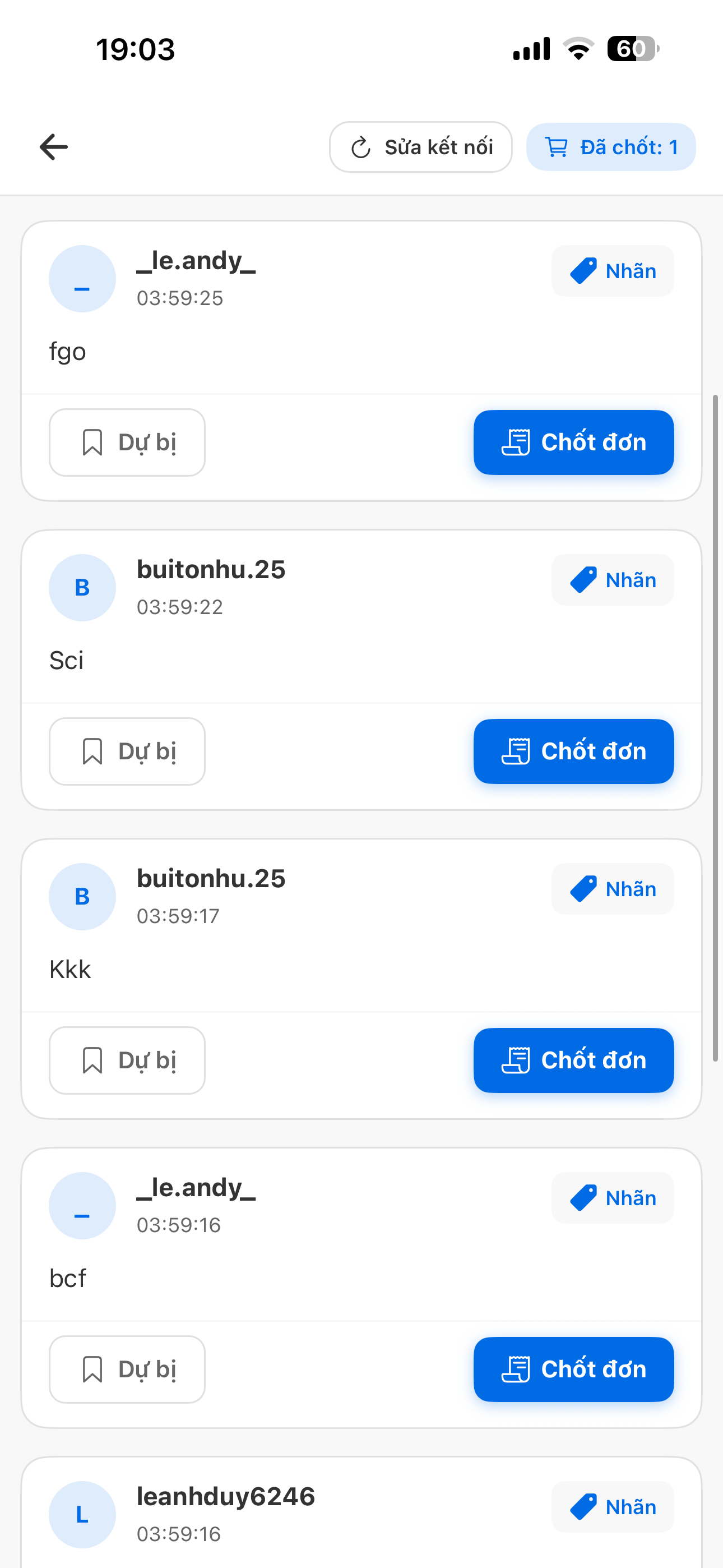Tap the tag icon on the fgo comment
The image size is (723, 1568).
point(583,271)
